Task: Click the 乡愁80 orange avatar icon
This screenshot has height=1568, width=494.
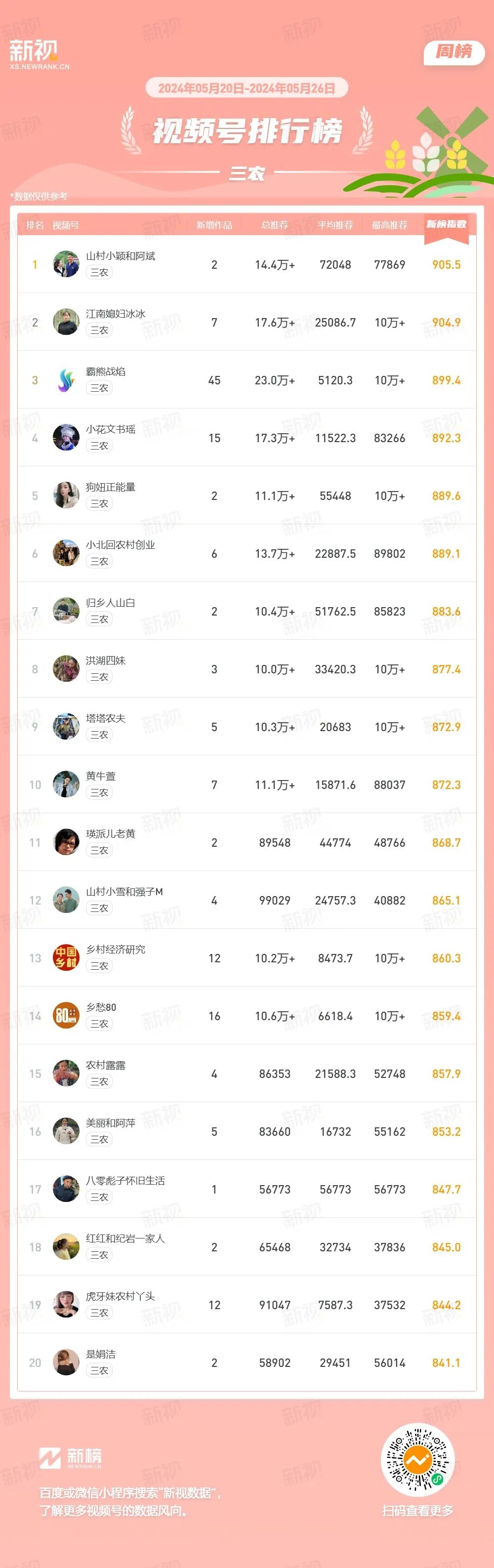Action: pyautogui.click(x=66, y=1015)
